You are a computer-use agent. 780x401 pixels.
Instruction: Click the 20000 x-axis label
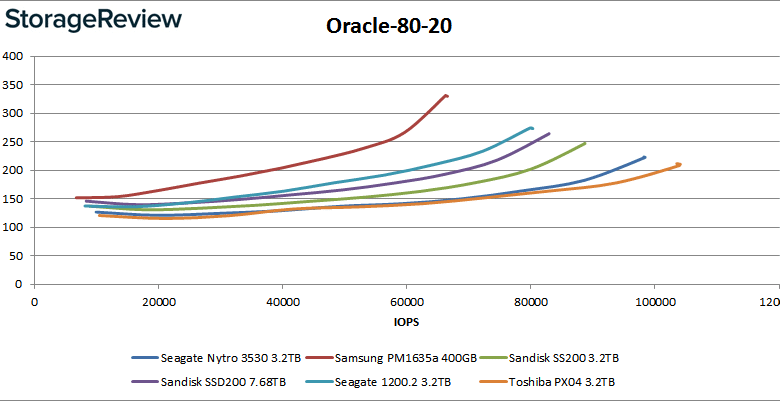(158, 301)
